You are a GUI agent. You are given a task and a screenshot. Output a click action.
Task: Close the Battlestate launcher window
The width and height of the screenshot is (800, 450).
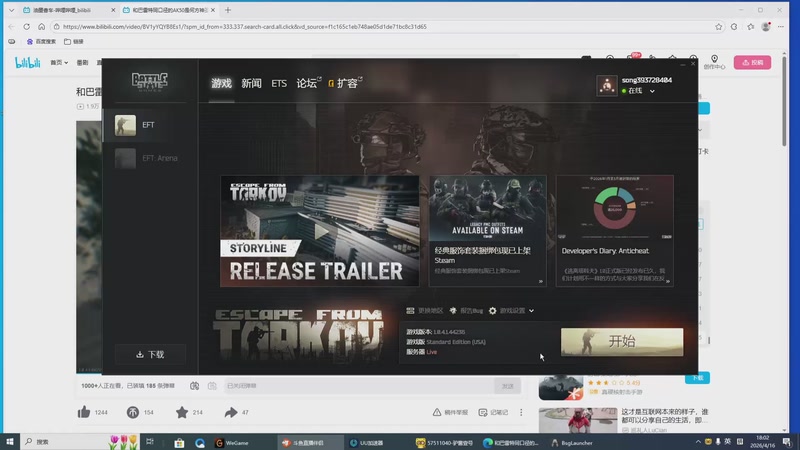pyautogui.click(x=693, y=64)
